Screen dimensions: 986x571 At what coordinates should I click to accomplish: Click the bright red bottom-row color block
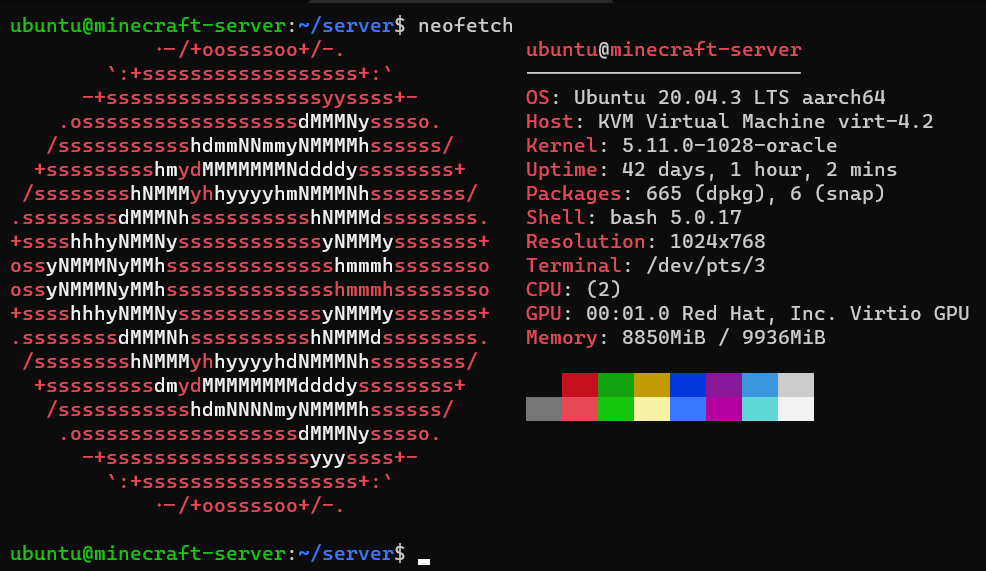coord(580,409)
